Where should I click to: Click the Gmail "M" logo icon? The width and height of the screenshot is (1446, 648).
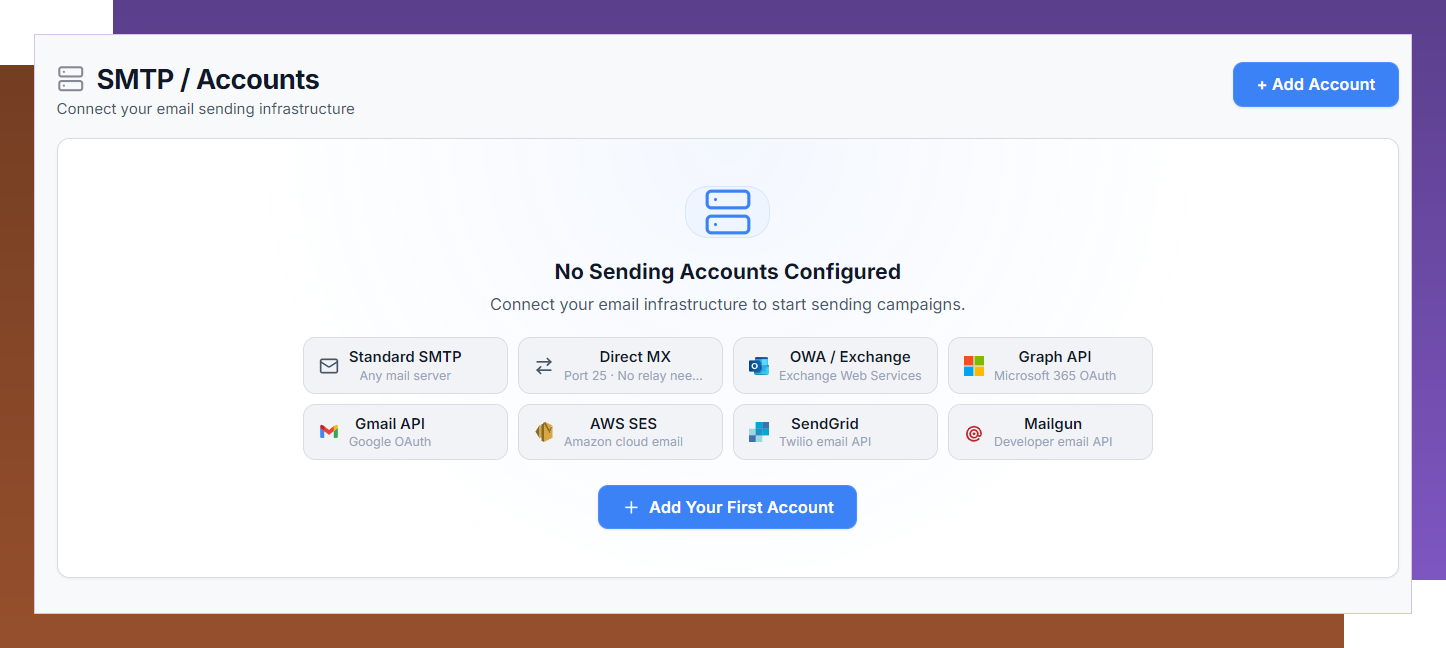[x=329, y=431]
